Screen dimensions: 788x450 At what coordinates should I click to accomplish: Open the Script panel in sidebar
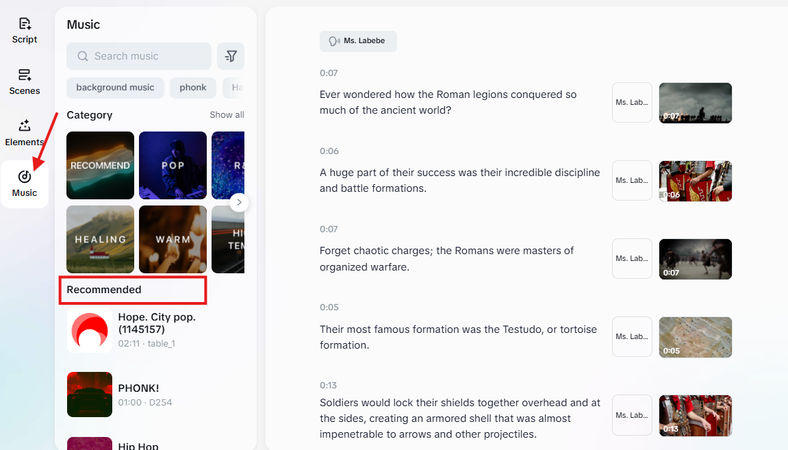click(25, 30)
